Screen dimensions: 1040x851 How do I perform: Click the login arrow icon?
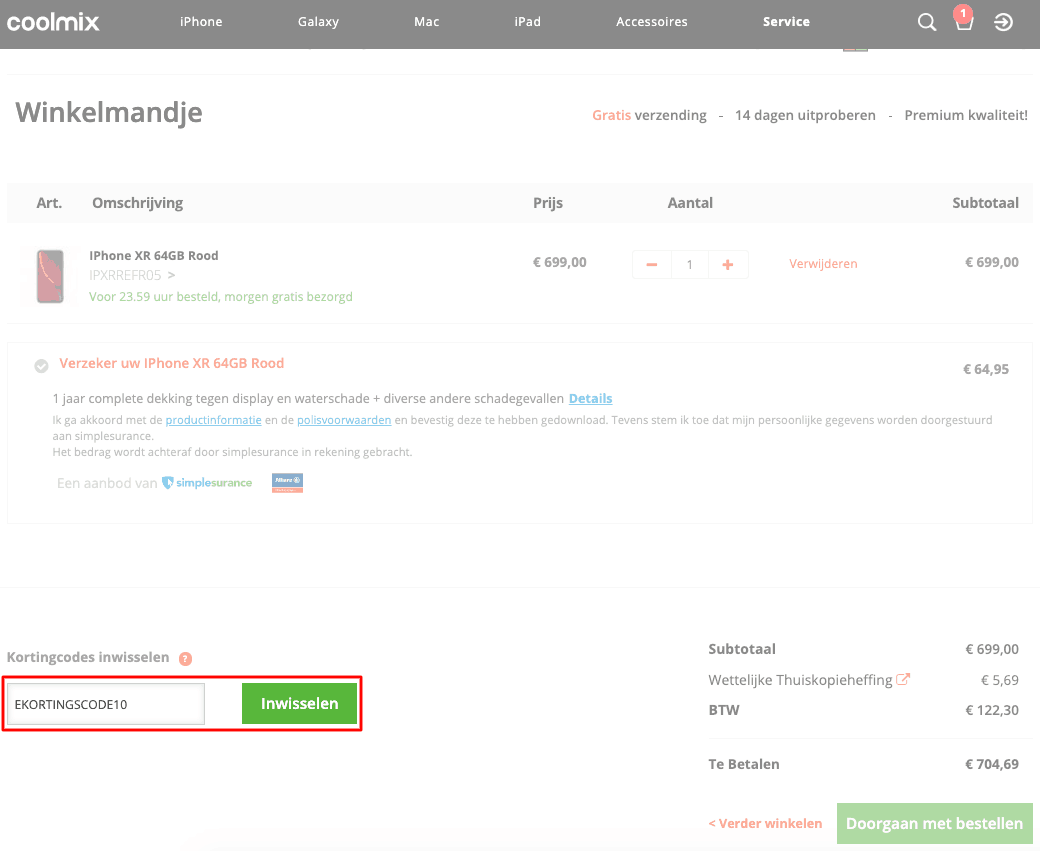coord(1003,23)
